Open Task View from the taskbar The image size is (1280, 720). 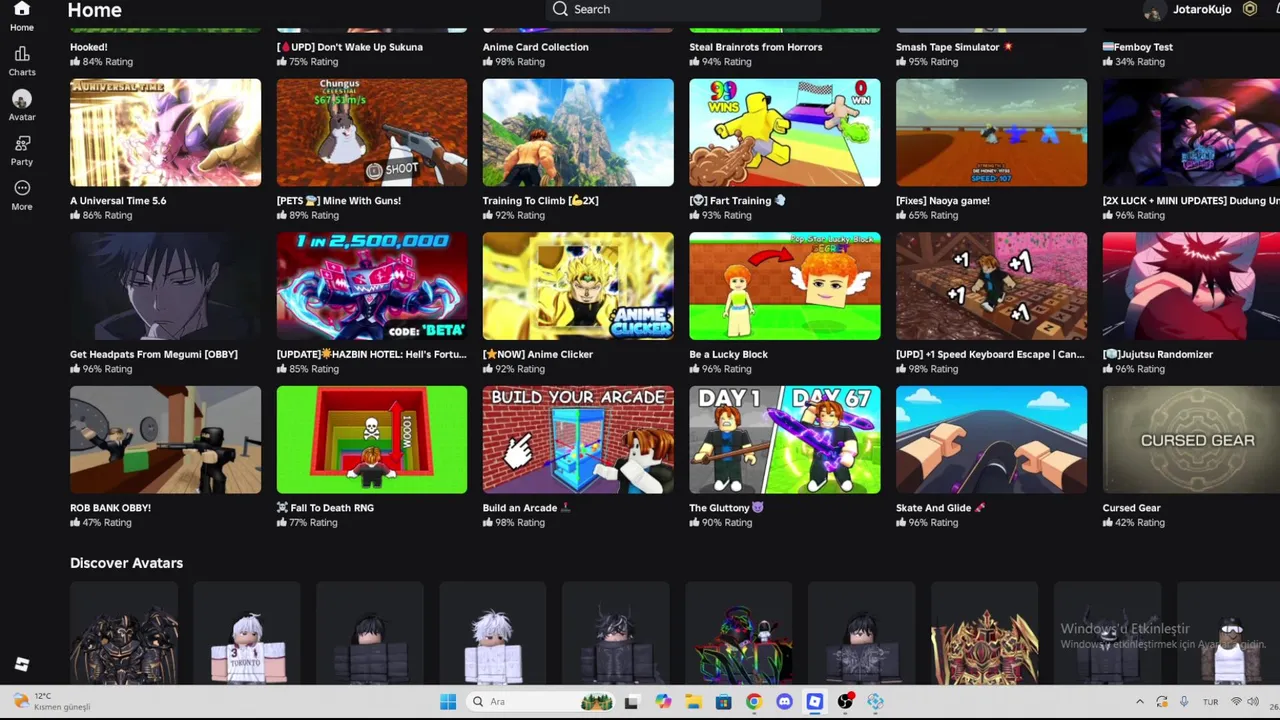[x=631, y=702]
